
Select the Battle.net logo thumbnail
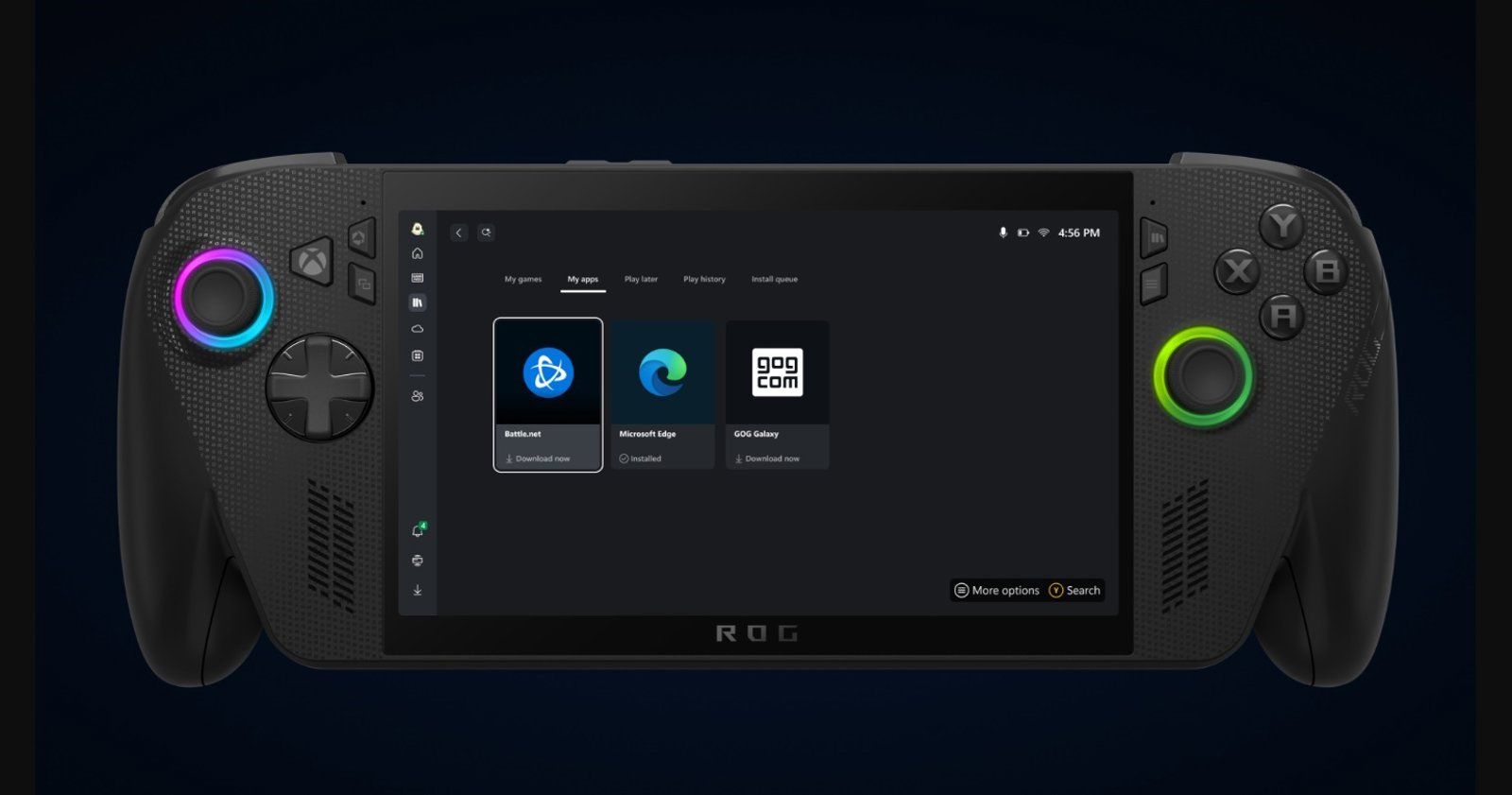point(548,372)
